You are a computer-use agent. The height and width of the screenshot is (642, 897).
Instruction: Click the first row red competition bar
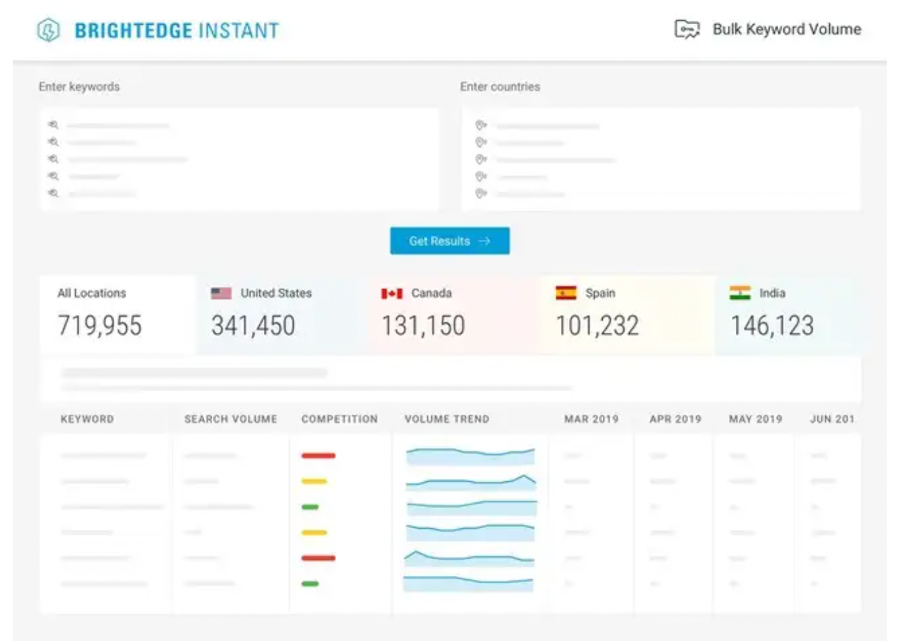tap(318, 456)
